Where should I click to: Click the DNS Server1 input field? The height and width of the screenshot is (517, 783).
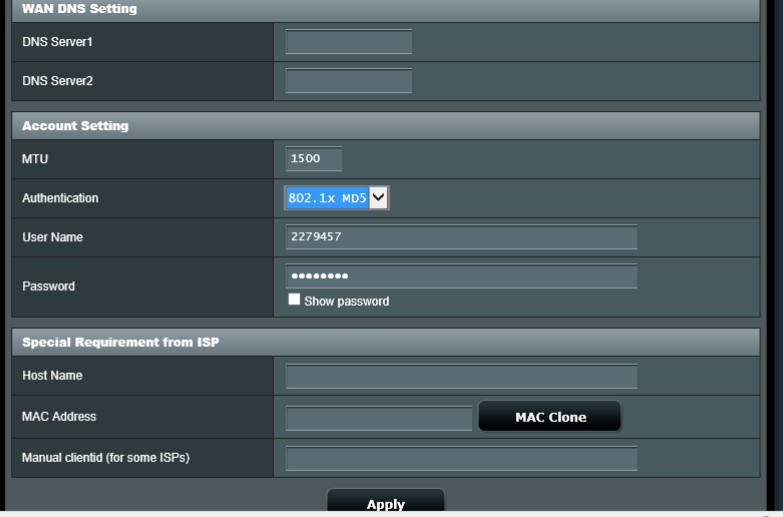[x=348, y=42]
